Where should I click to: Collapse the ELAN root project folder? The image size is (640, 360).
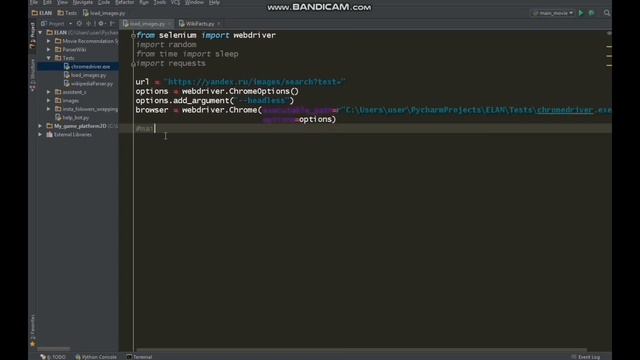(40, 33)
